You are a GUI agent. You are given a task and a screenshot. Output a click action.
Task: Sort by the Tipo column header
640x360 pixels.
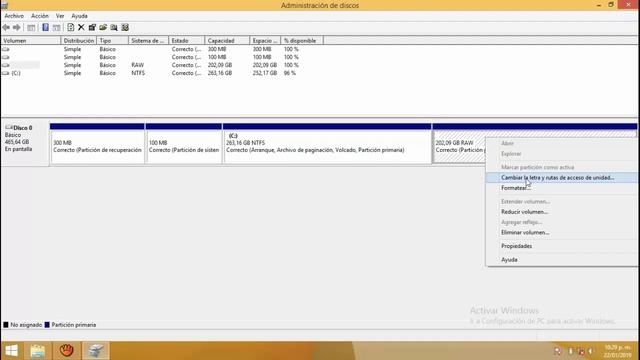coord(113,41)
